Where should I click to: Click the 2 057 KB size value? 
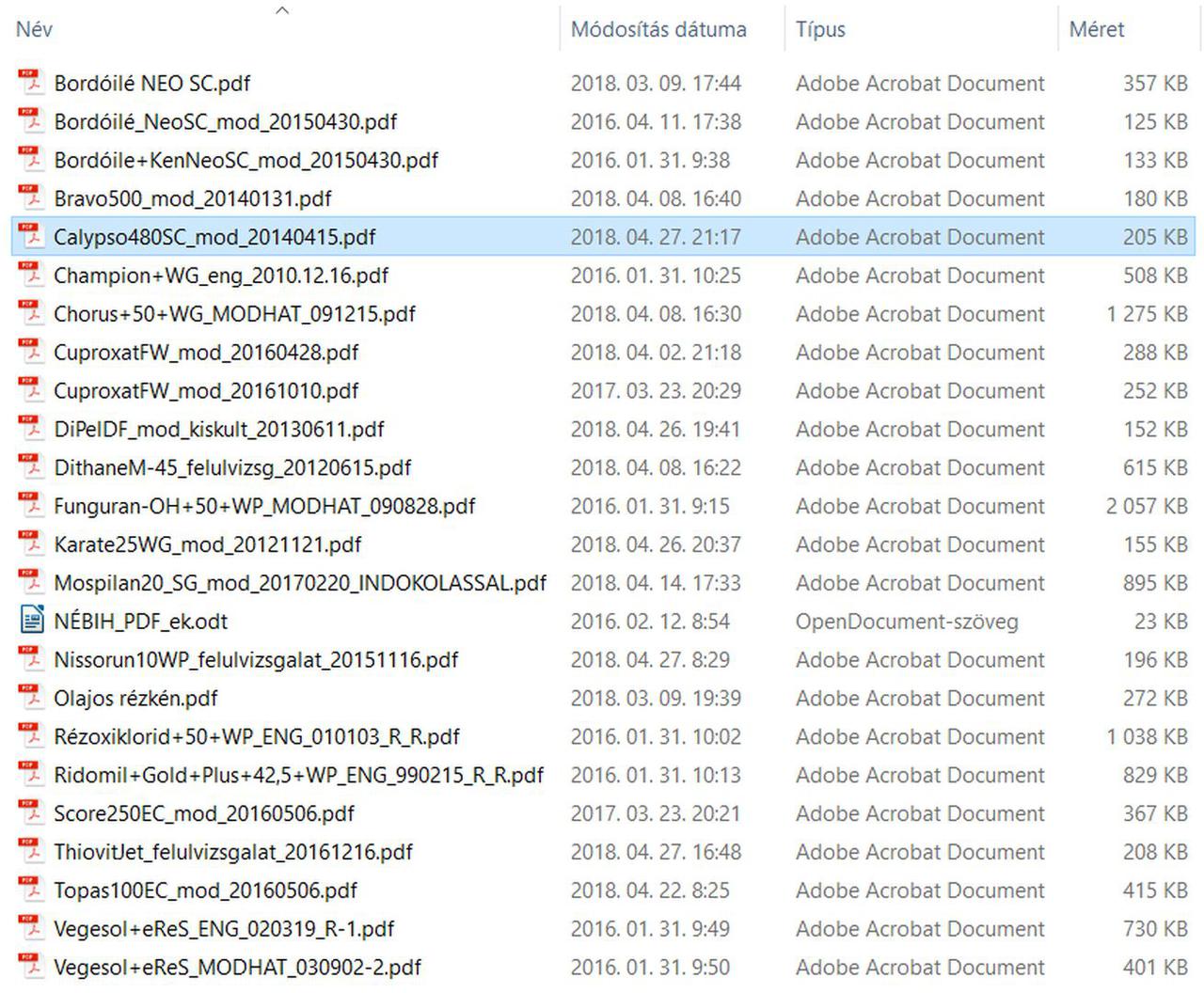click(1147, 507)
